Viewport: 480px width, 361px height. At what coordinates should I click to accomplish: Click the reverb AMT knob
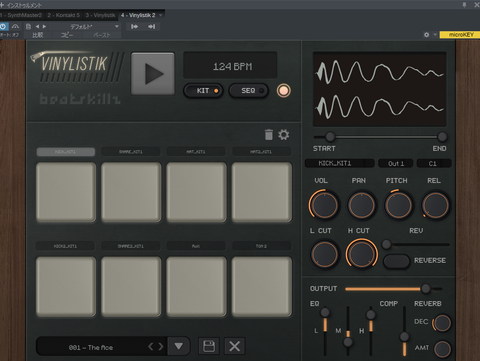tap(442, 349)
